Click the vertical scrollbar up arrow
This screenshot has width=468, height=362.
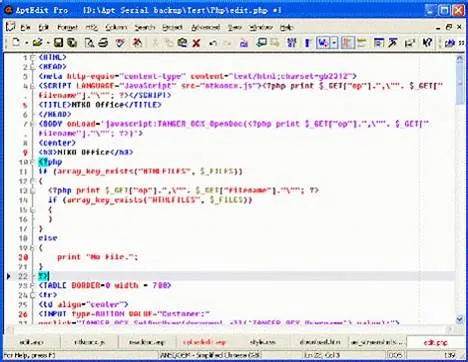(460, 59)
